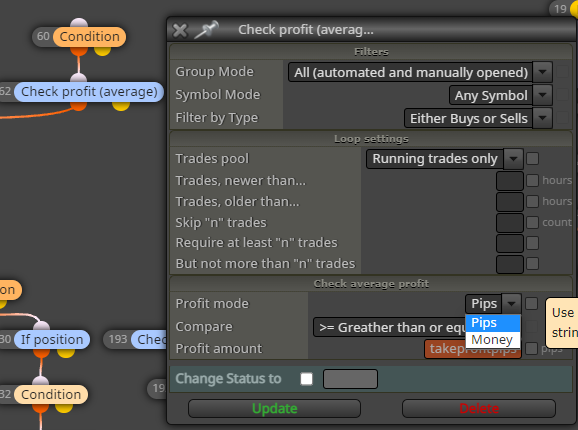578x430 pixels.
Task: Click yellow output connector under Condition 60
Action: [102, 51]
